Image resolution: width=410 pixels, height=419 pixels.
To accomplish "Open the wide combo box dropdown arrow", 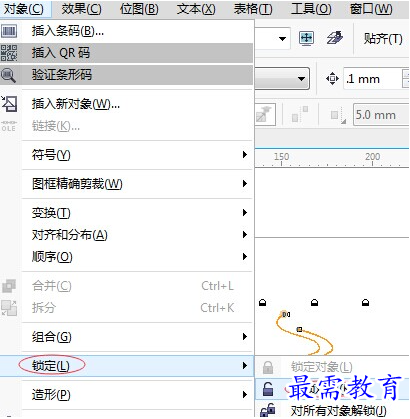I will tap(301, 79).
